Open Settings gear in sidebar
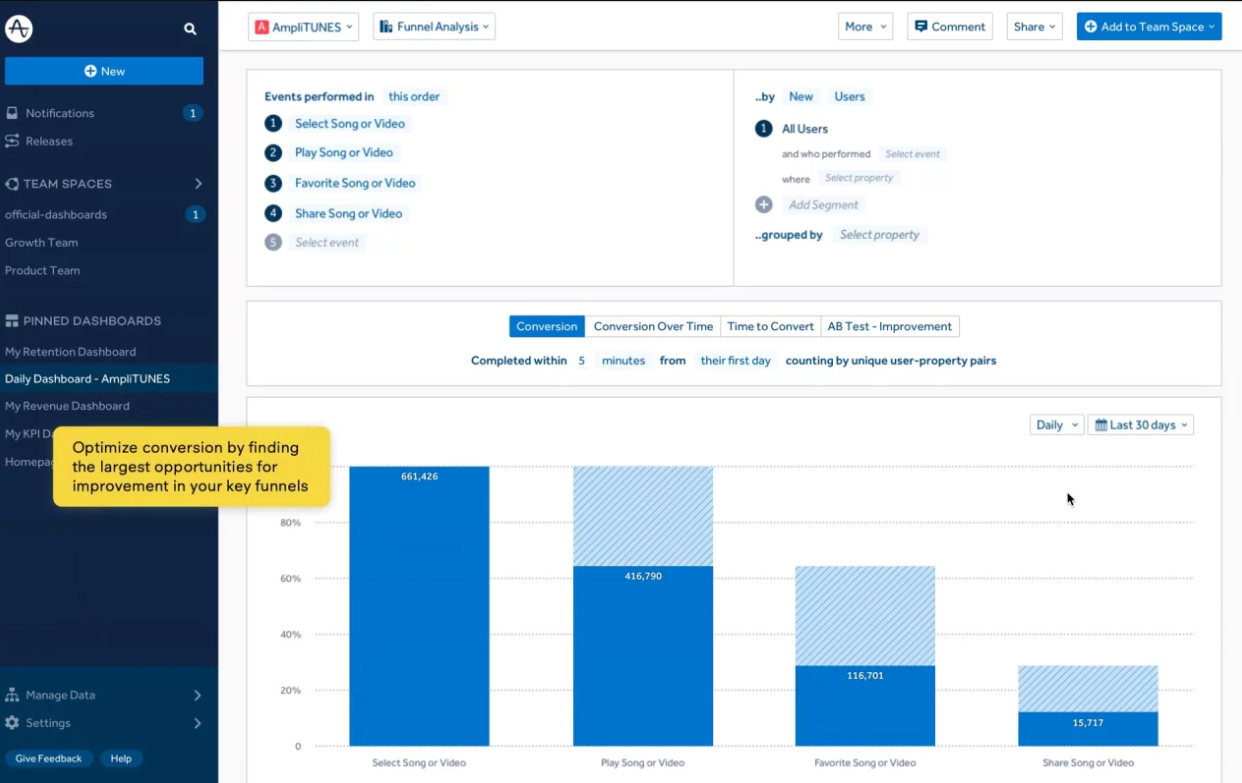Viewport: 1242px width, 783px height. (12, 722)
